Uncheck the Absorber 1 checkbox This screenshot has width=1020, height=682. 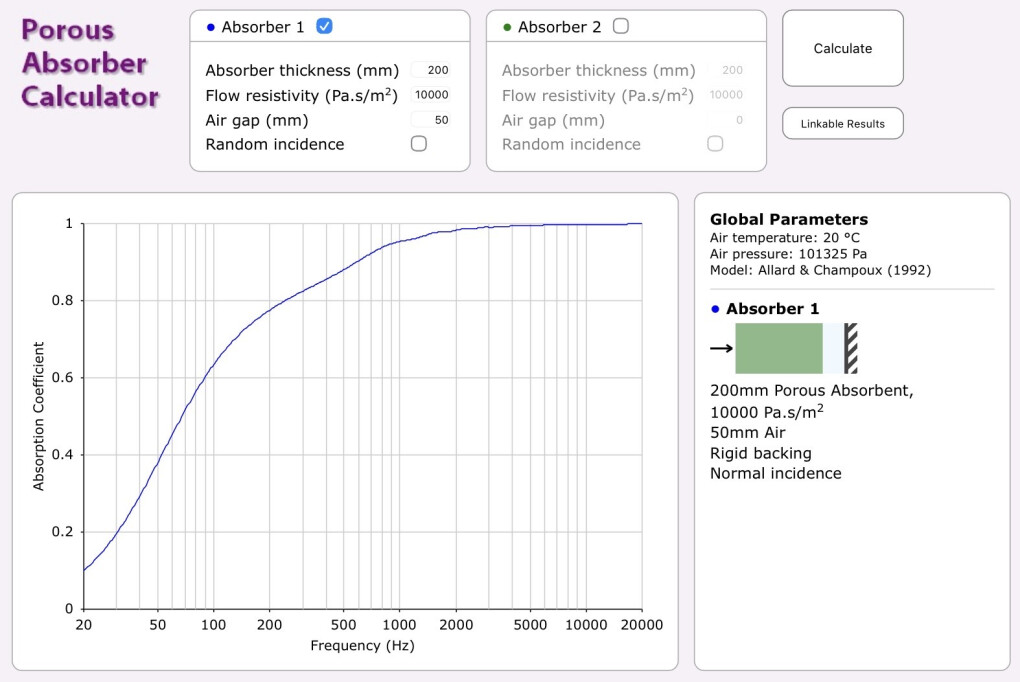click(324, 27)
